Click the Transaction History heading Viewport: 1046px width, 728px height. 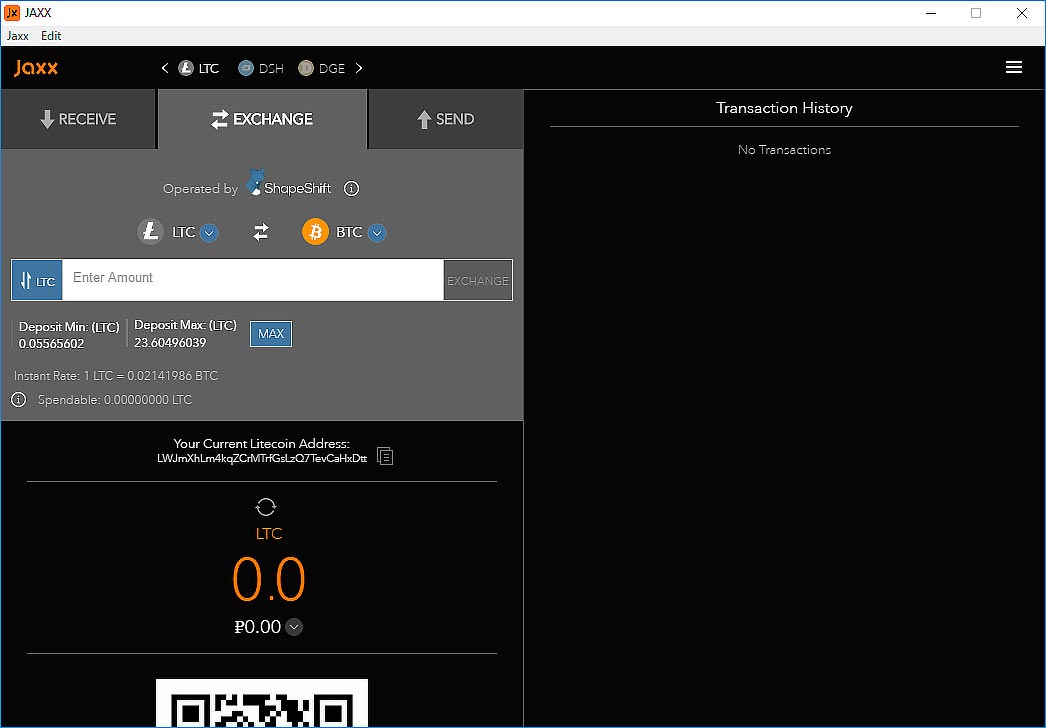click(x=784, y=108)
